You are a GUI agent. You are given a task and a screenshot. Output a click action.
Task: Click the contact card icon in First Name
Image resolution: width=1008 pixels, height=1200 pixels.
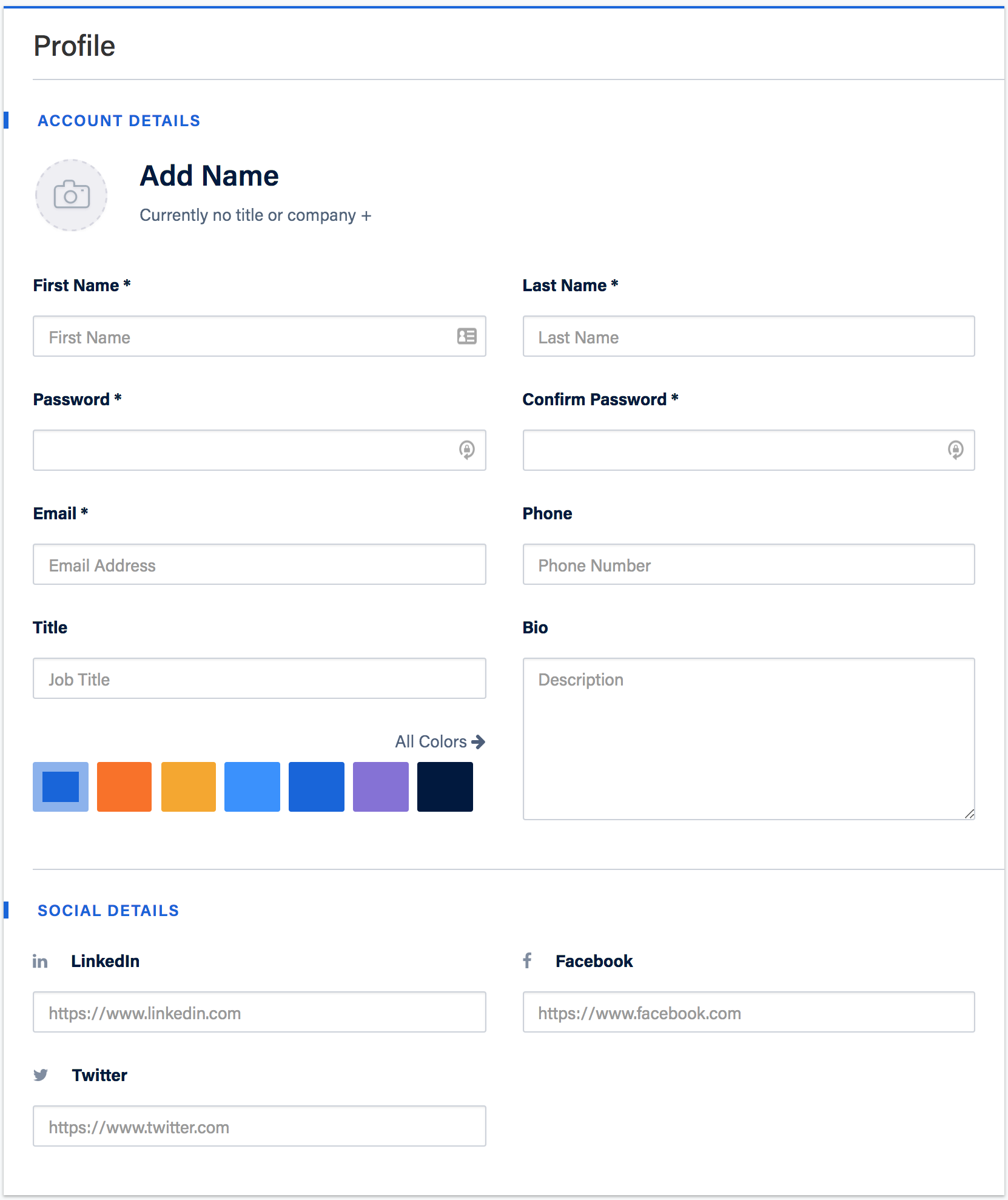point(466,336)
